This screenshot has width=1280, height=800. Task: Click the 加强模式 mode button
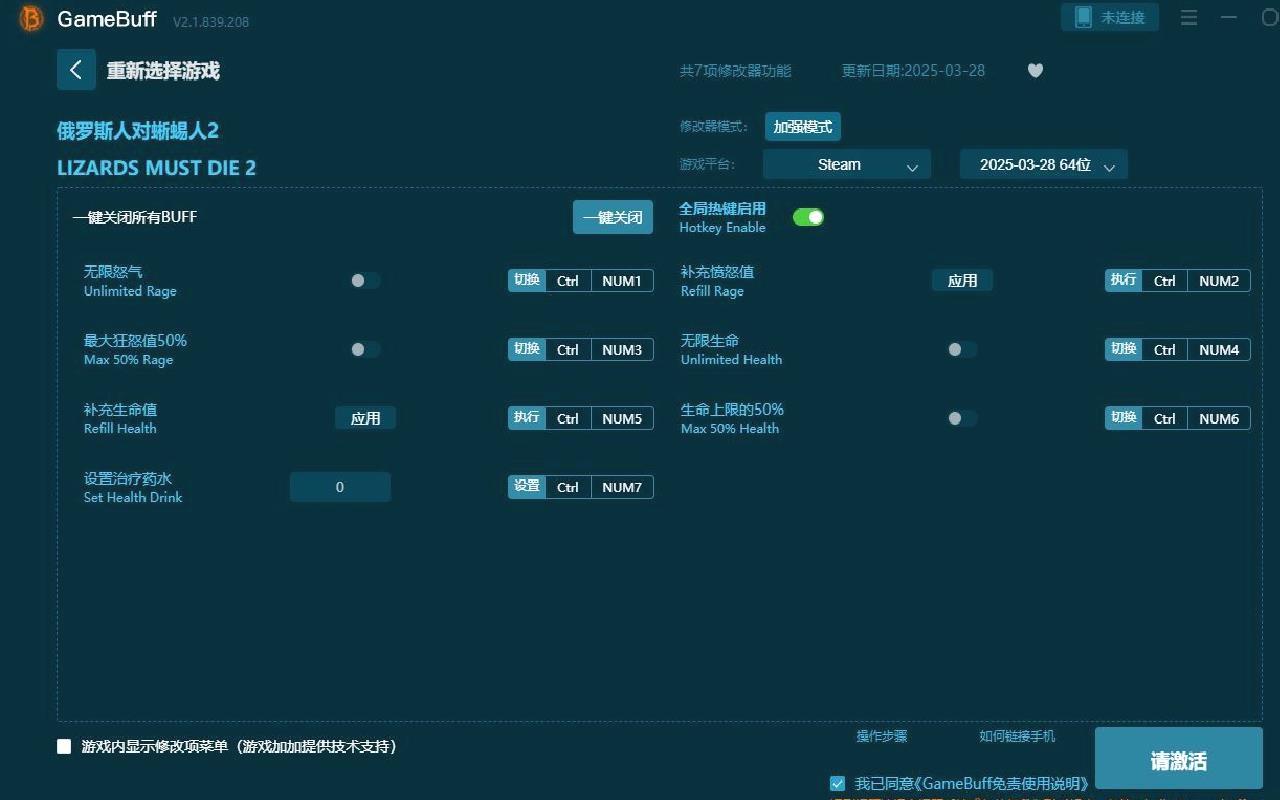pos(803,127)
